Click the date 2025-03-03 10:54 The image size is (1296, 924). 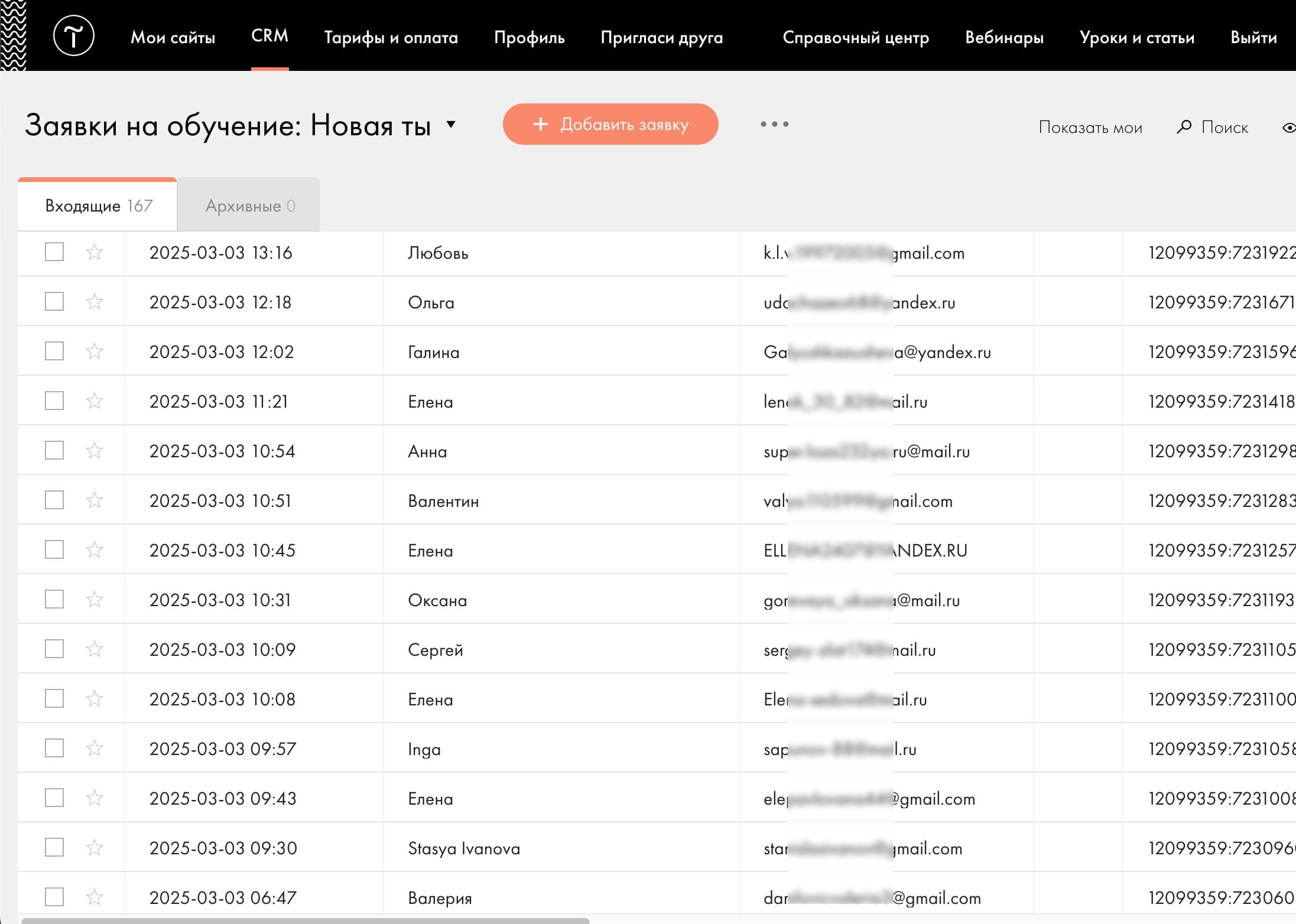coord(222,451)
